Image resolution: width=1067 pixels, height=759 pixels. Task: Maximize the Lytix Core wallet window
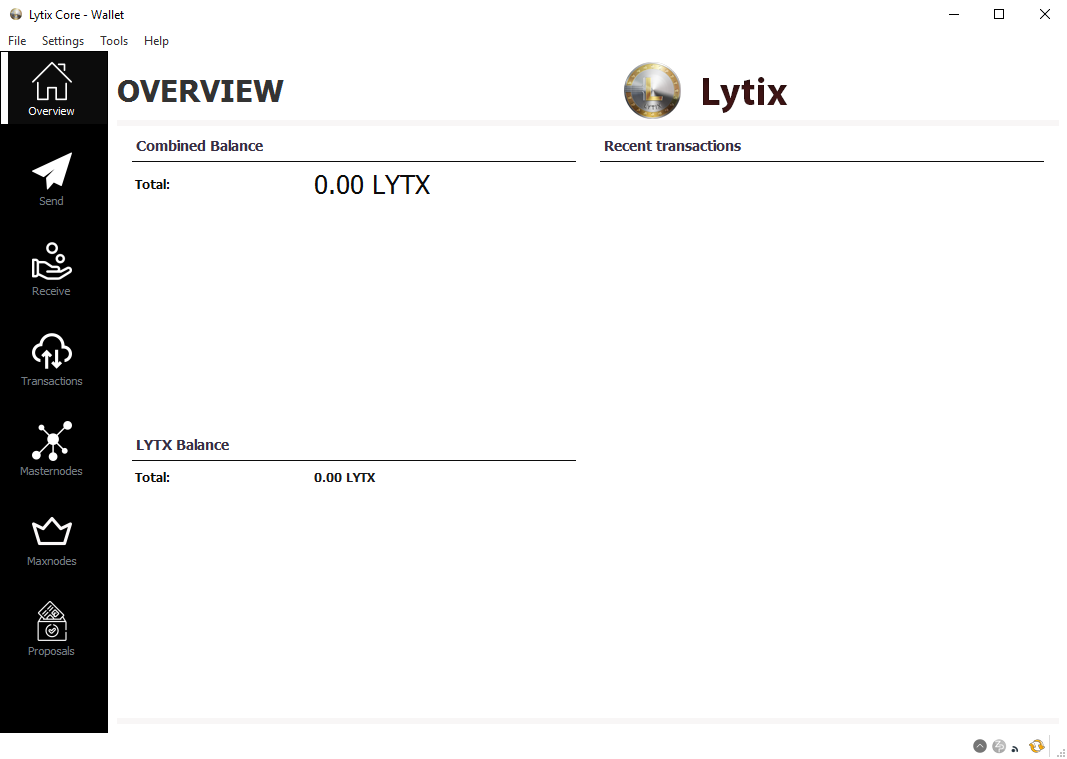(999, 14)
